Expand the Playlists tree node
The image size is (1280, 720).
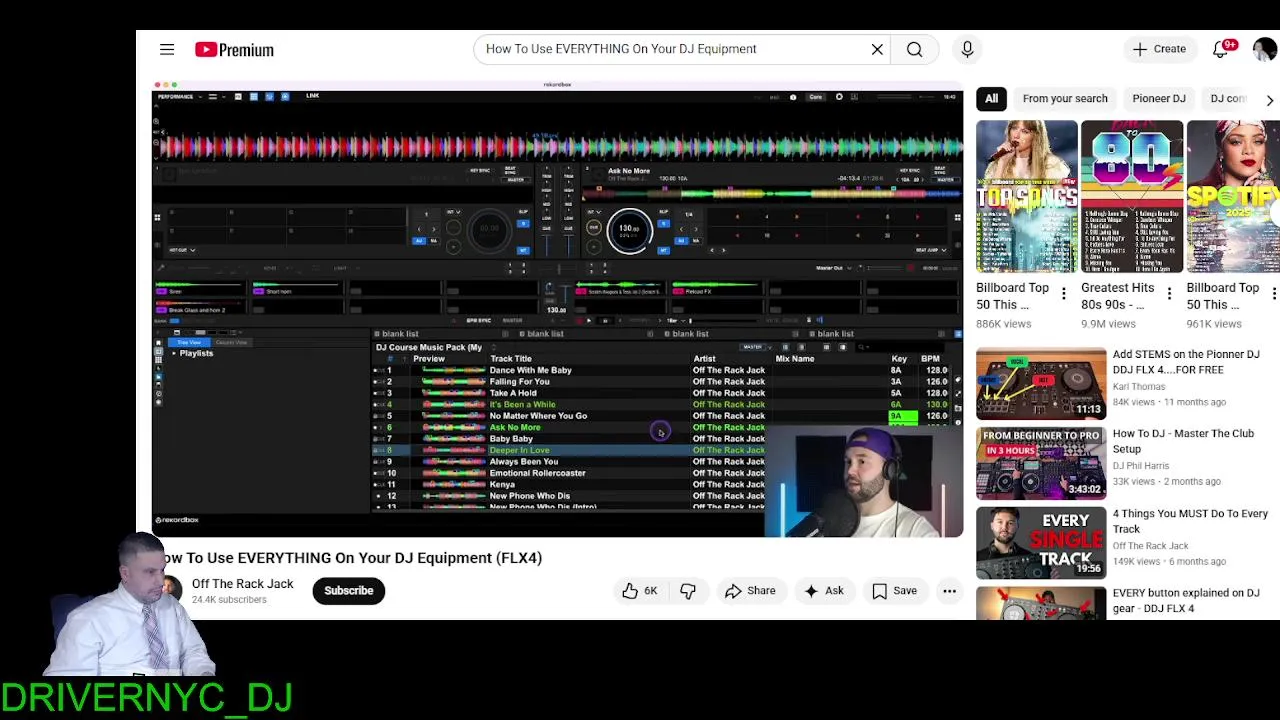click(x=174, y=353)
